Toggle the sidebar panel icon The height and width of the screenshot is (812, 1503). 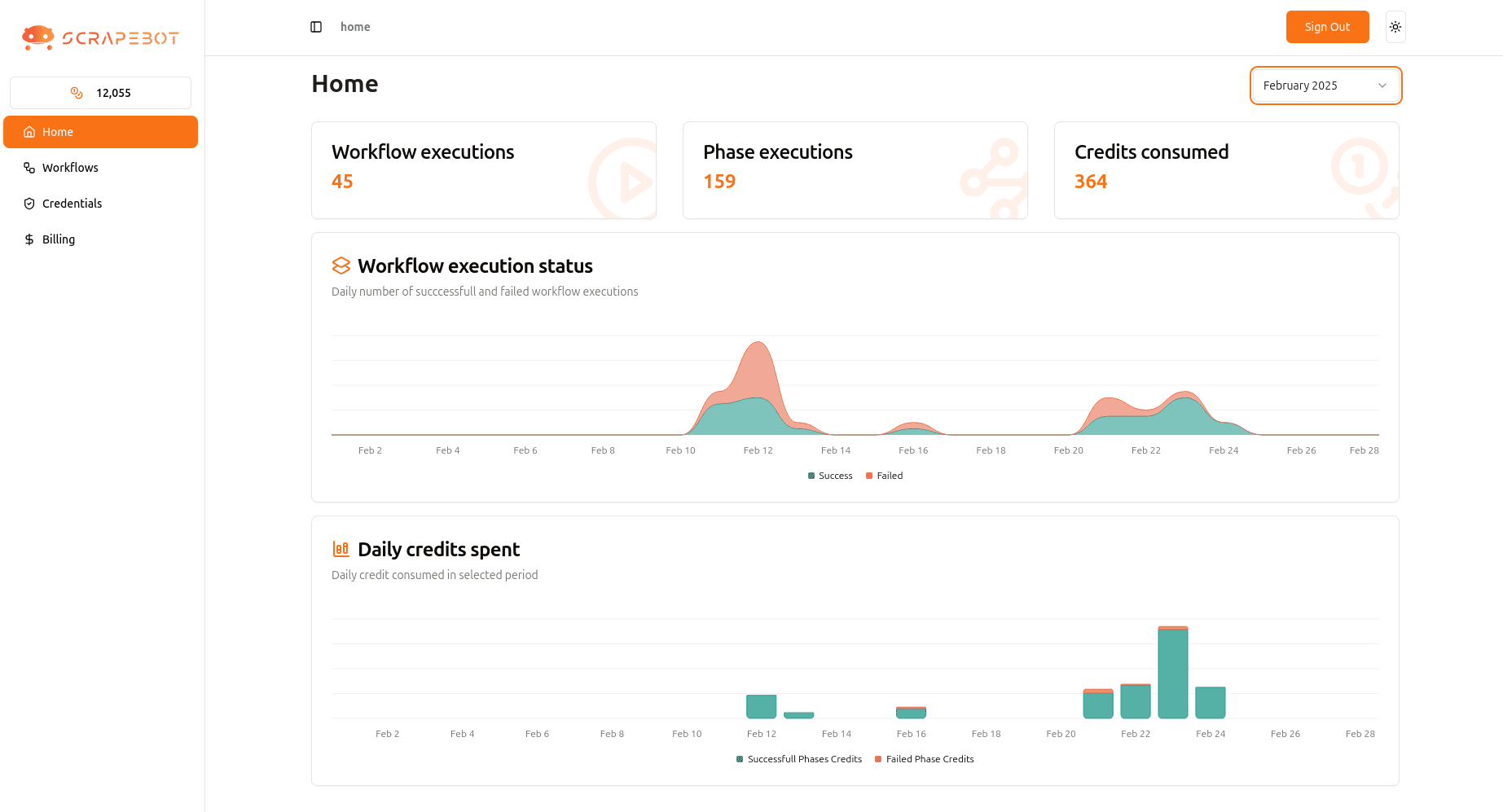click(x=316, y=27)
